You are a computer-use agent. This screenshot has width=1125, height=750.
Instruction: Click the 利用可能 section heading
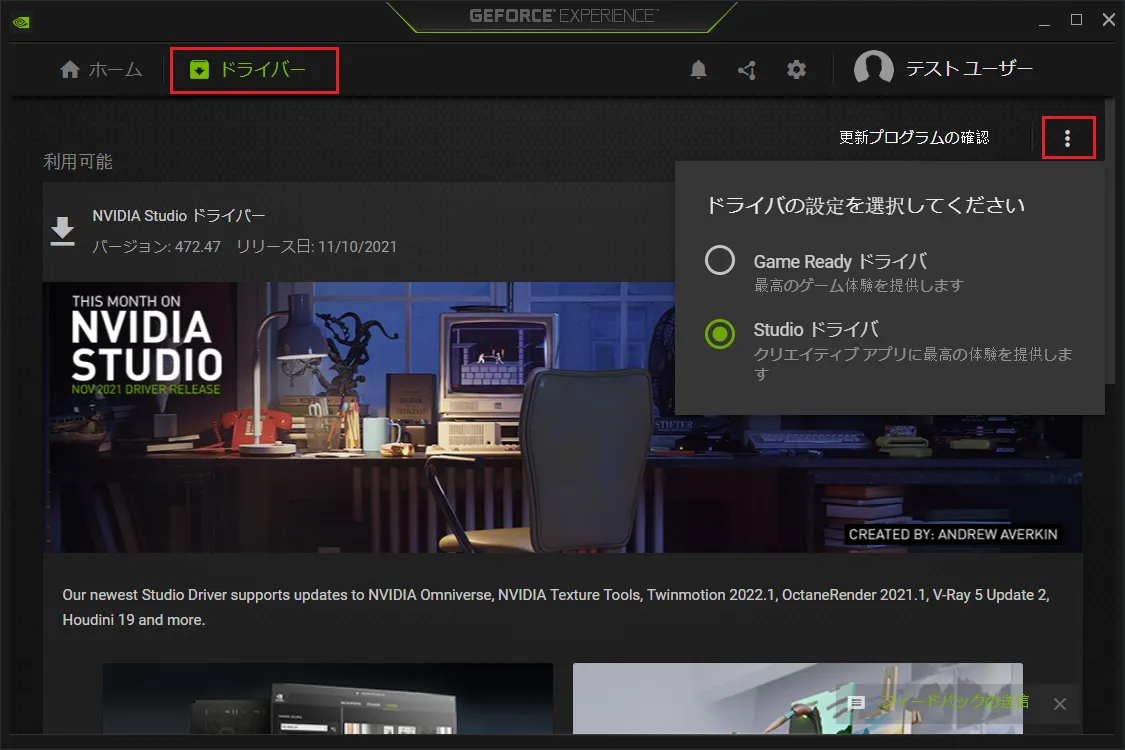click(77, 161)
